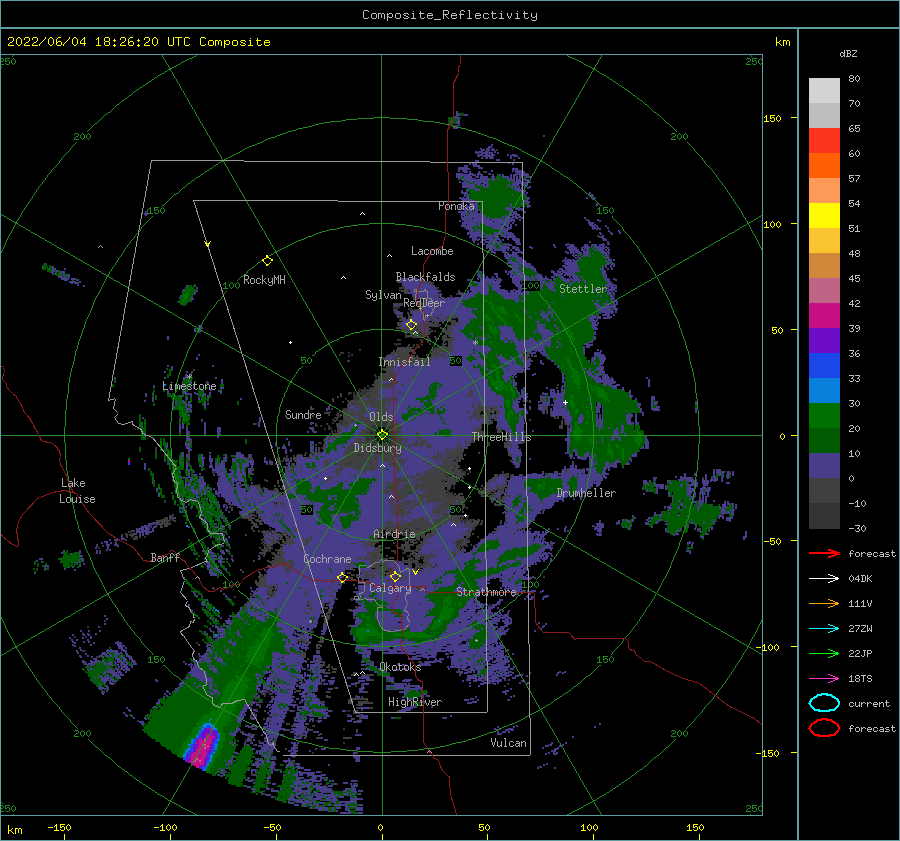Viewport: 900px width, 841px height.
Task: Click the yellow diamond marker at RedDeer
Action: 411,325
